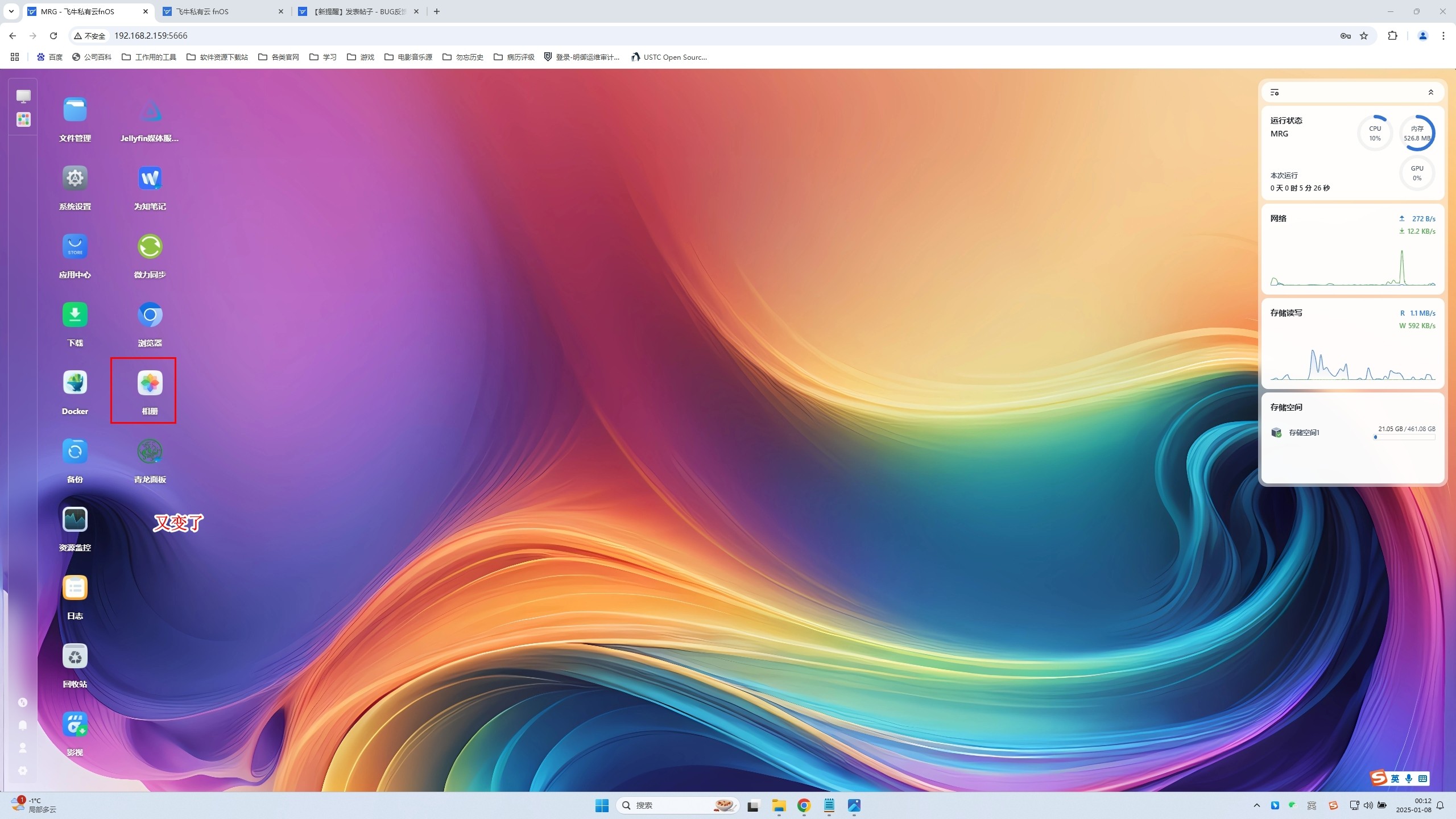Open the 为知笔记 note app
Image resolution: width=1456 pixels, height=819 pixels.
tap(150, 178)
